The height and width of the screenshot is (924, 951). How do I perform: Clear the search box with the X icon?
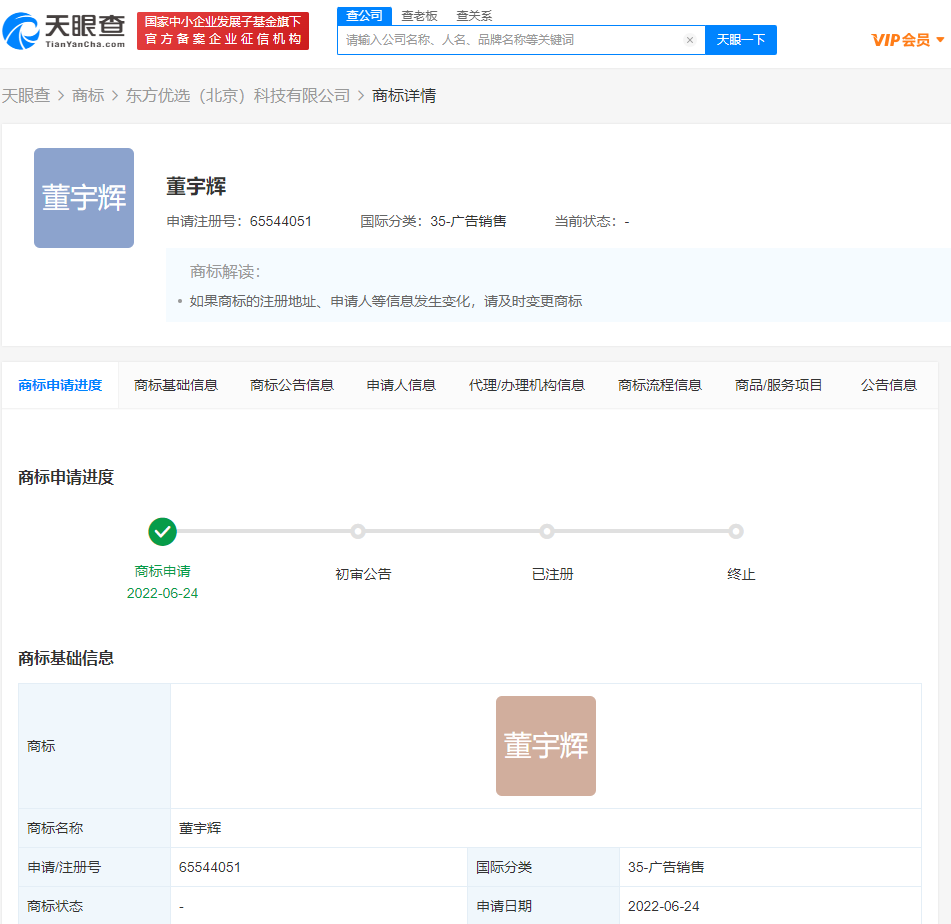[x=690, y=40]
